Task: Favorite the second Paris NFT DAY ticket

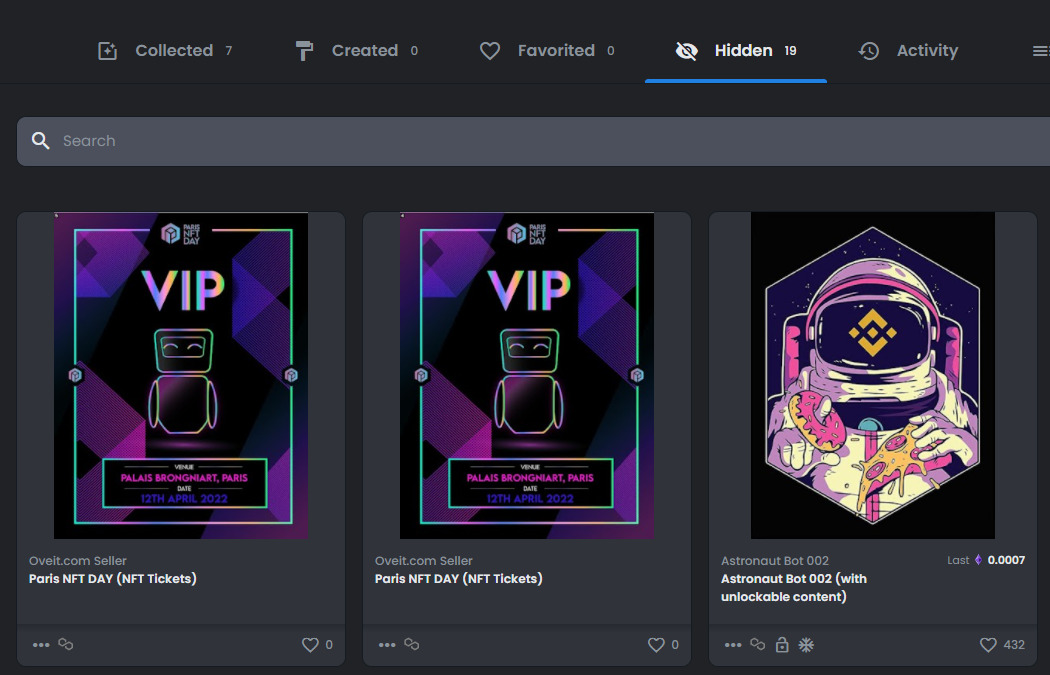Action: point(656,645)
